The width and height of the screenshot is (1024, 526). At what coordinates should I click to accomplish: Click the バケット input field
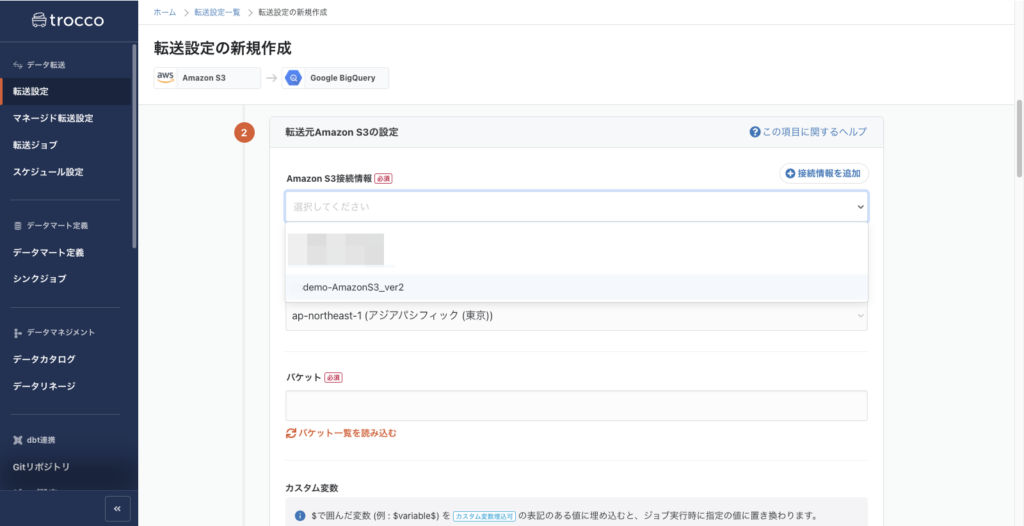tap(576, 405)
